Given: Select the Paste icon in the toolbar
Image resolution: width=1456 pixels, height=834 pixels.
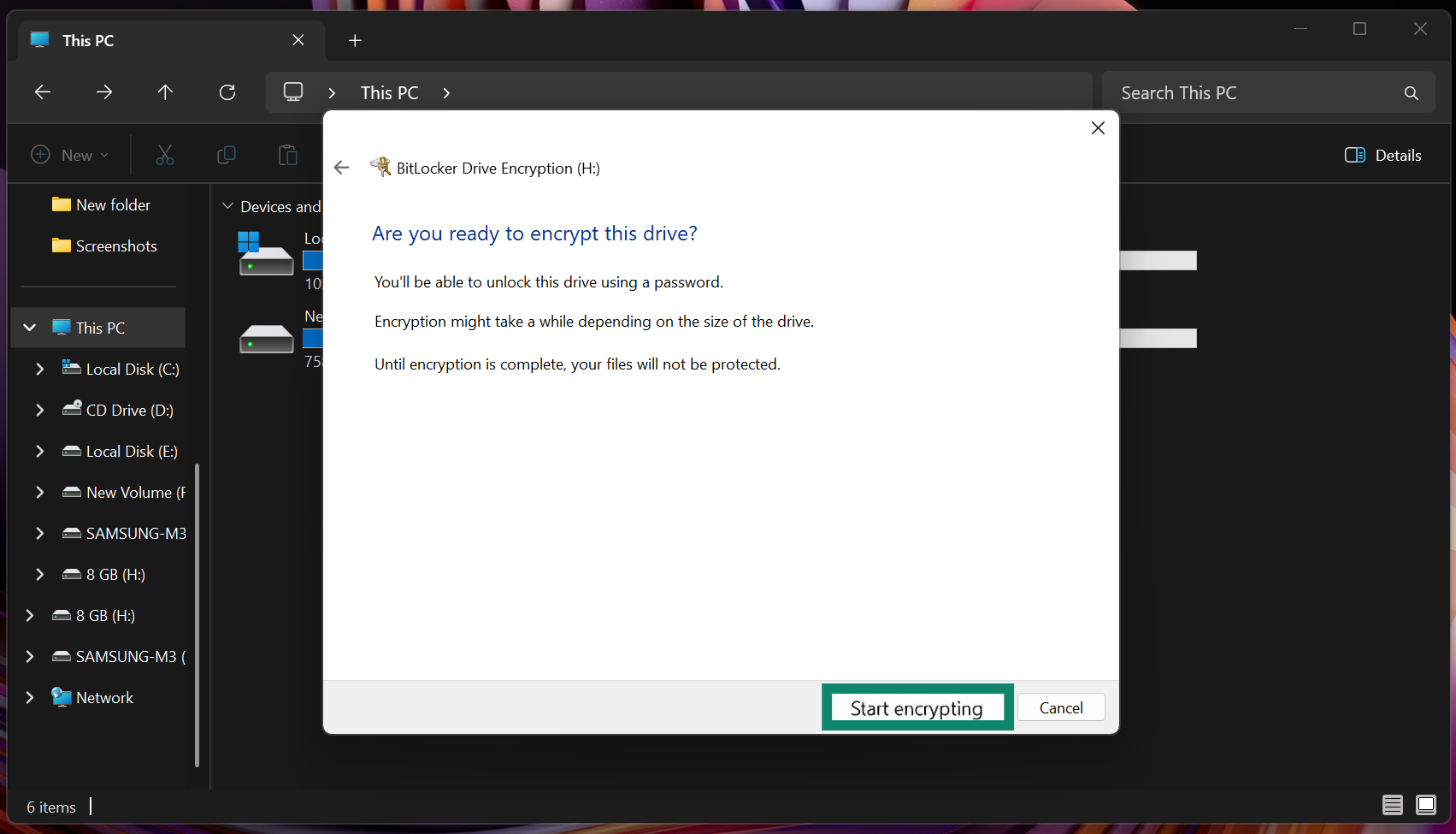Looking at the screenshot, I should tap(287, 155).
